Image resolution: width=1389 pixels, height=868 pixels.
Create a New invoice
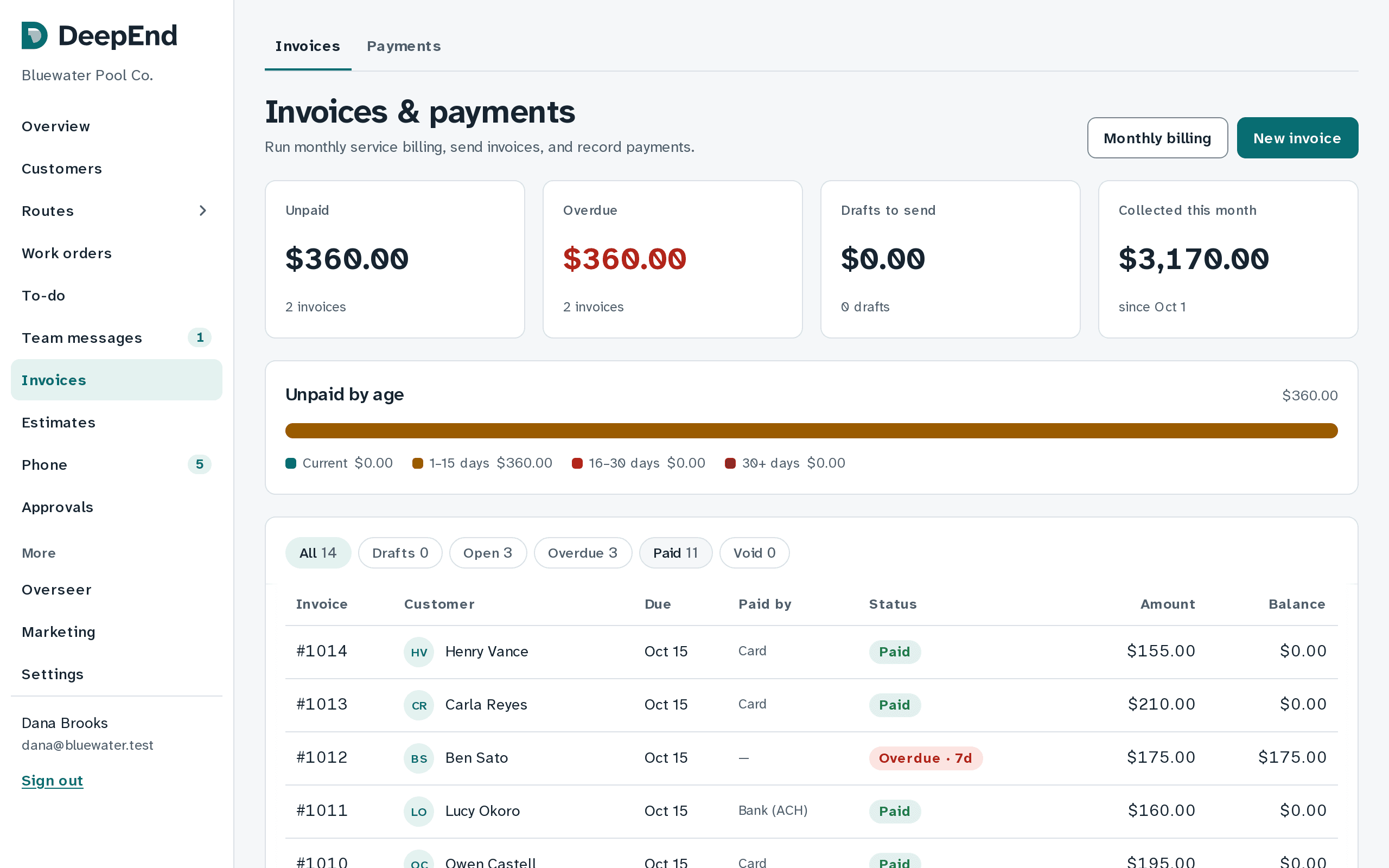coord(1297,138)
